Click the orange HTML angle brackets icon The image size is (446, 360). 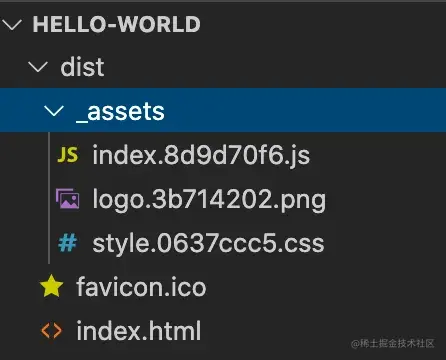click(51, 331)
